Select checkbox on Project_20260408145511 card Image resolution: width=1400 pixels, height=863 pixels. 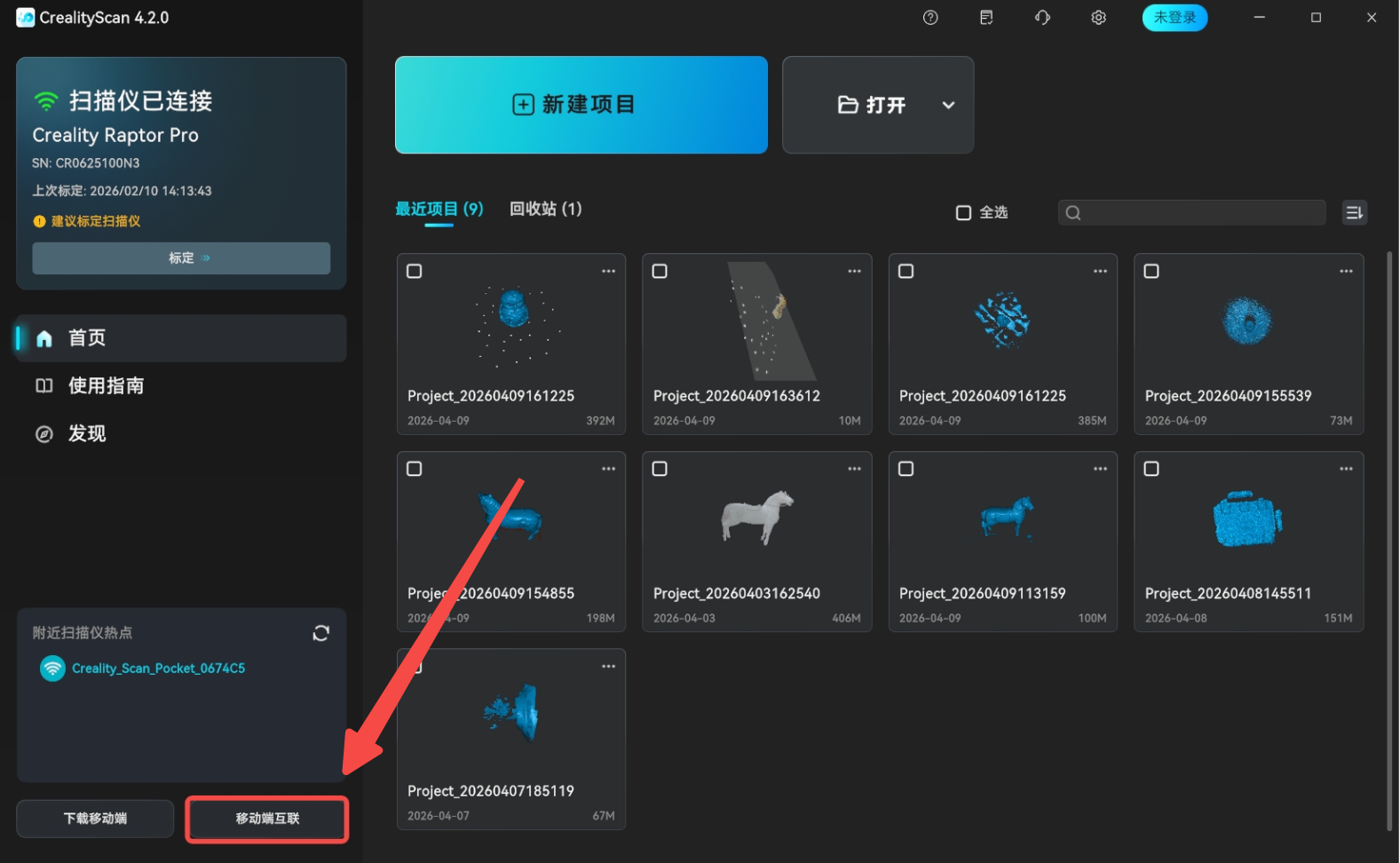(x=1151, y=469)
